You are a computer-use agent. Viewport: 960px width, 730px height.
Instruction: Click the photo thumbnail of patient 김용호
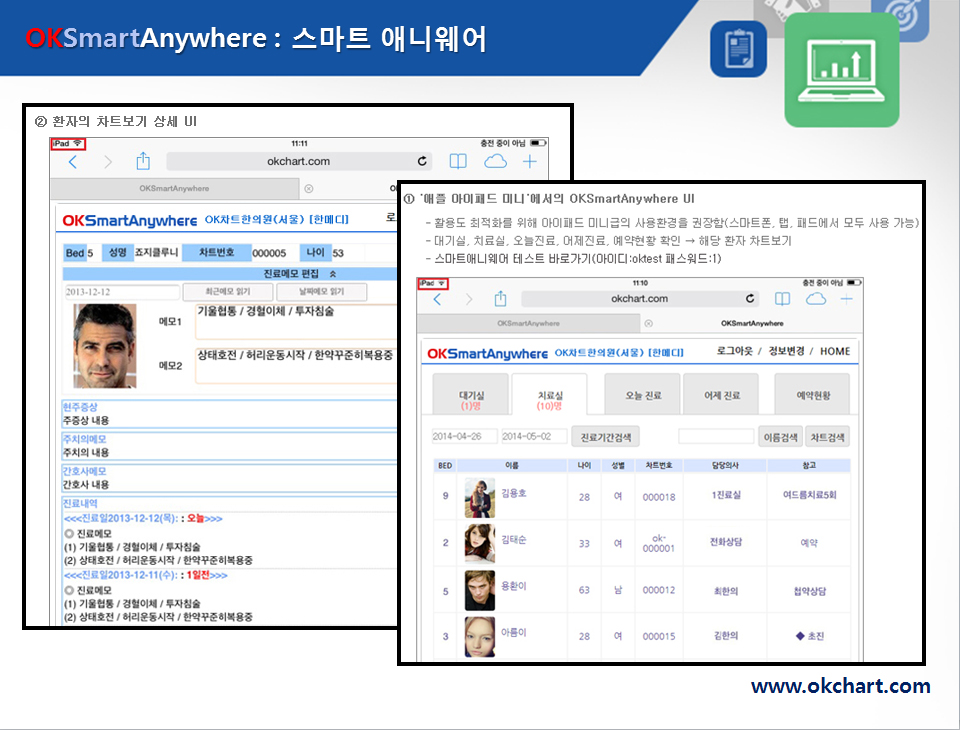(479, 498)
